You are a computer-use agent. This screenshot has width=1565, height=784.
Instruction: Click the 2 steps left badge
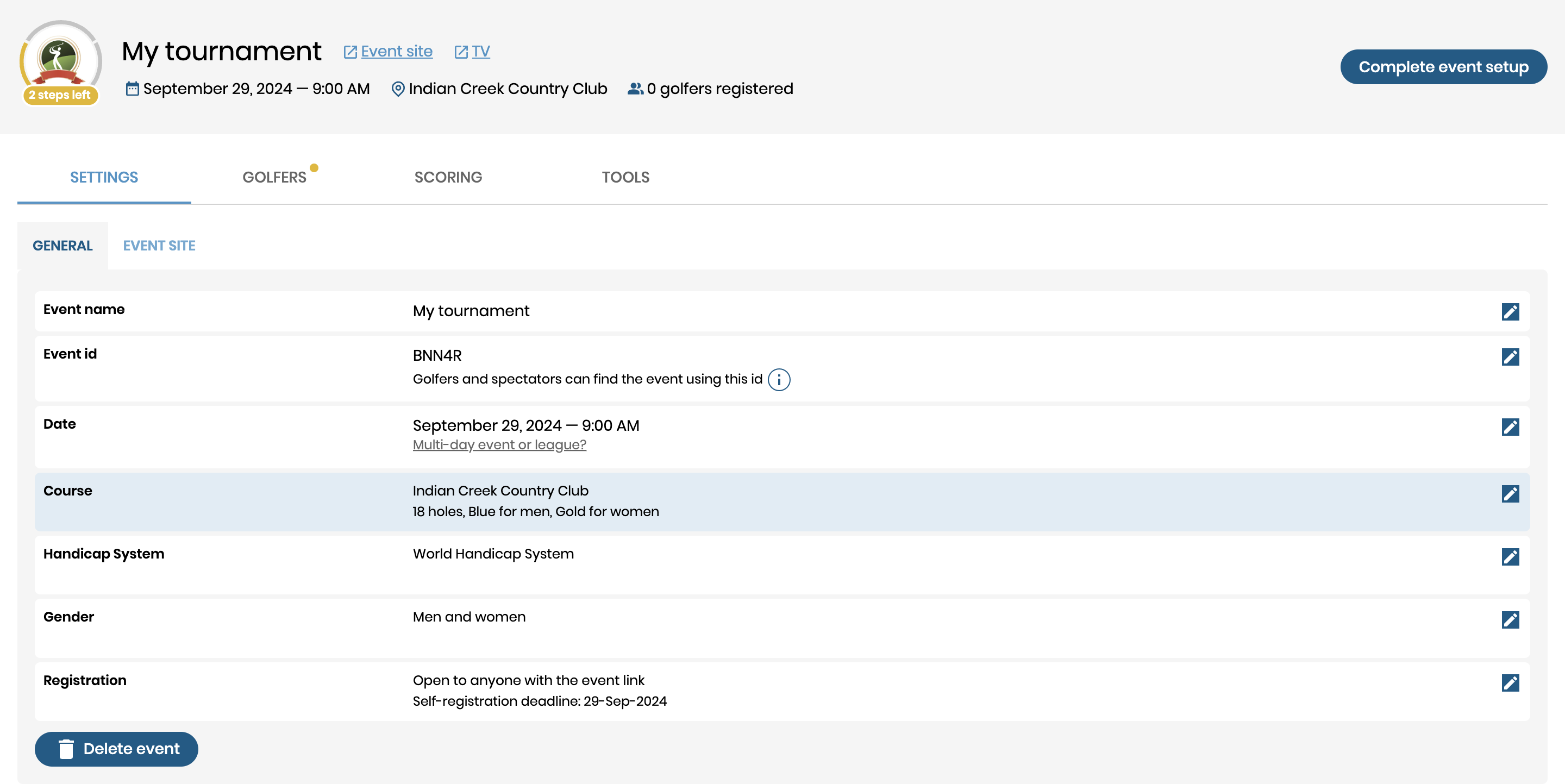pos(60,95)
